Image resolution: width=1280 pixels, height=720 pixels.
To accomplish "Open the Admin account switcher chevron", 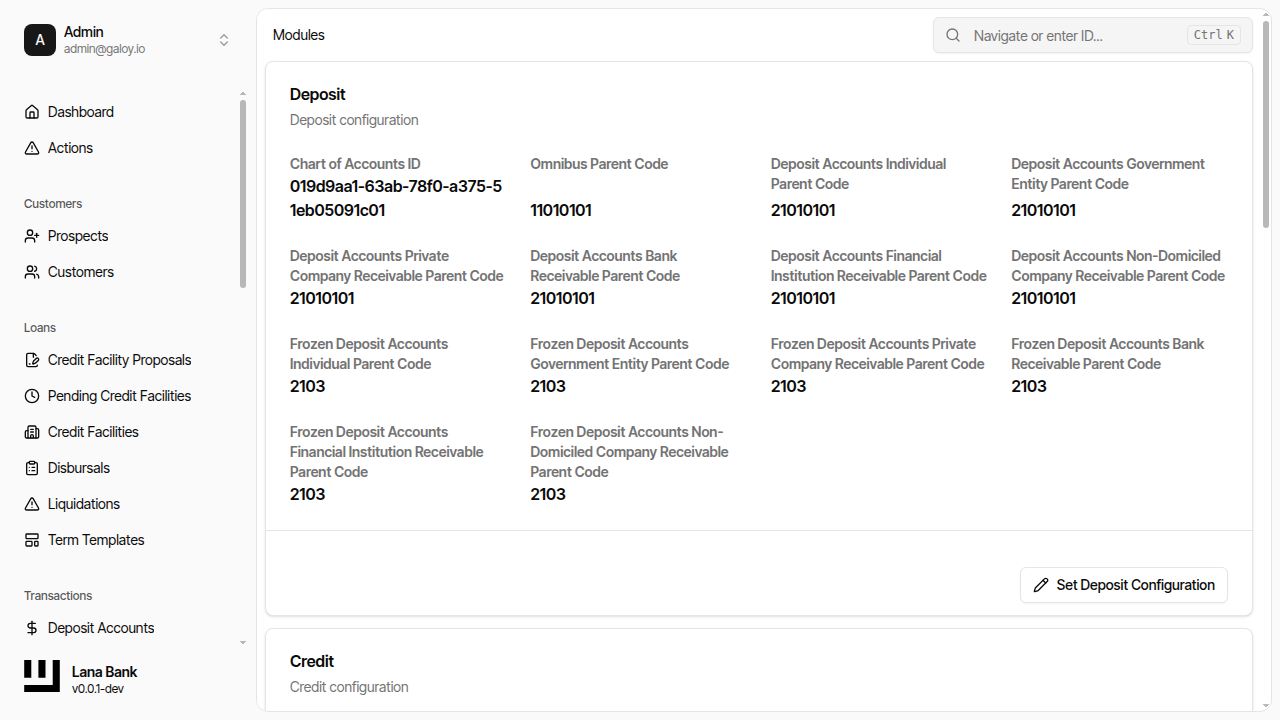I will [224, 40].
